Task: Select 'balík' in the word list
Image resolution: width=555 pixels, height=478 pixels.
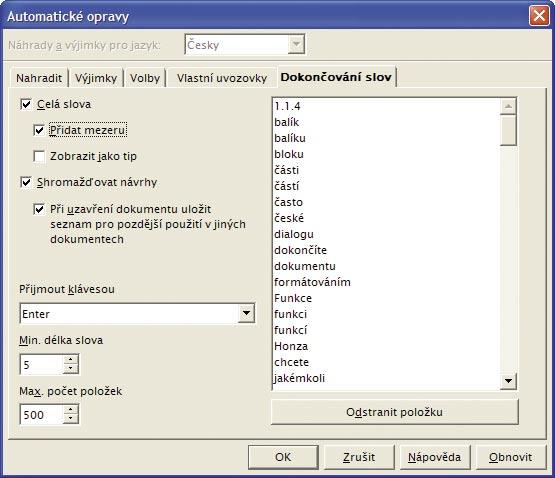Action: tap(387, 122)
